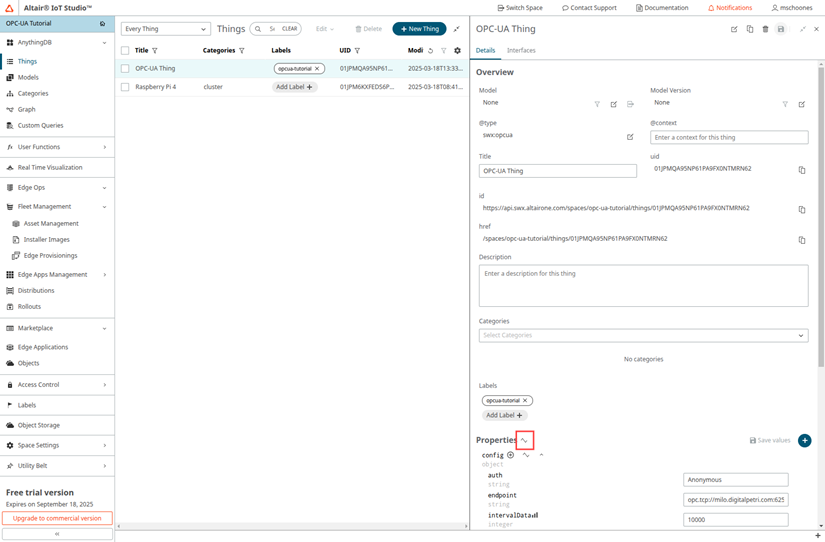Open the Things search magnifier icon
Viewport: 825px width, 542px height.
click(258, 29)
